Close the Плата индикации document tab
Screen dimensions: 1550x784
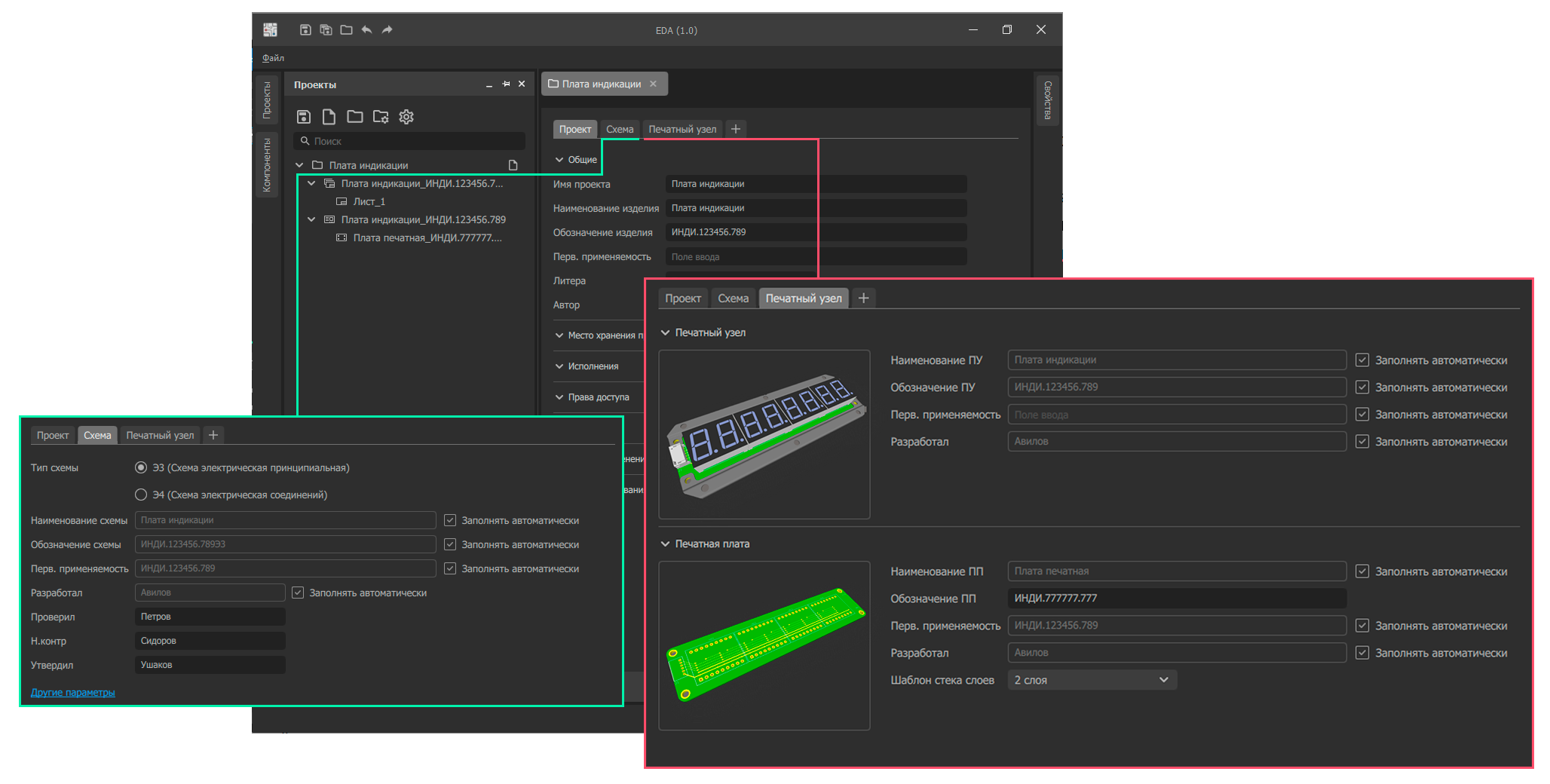pyautogui.click(x=653, y=84)
